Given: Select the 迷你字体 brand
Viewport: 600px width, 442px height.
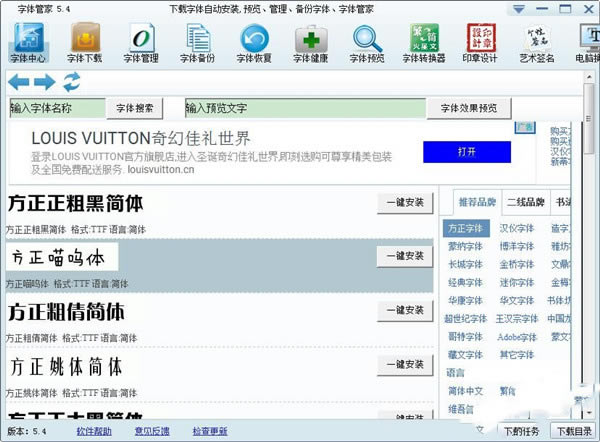Looking at the screenshot, I should [x=517, y=283].
